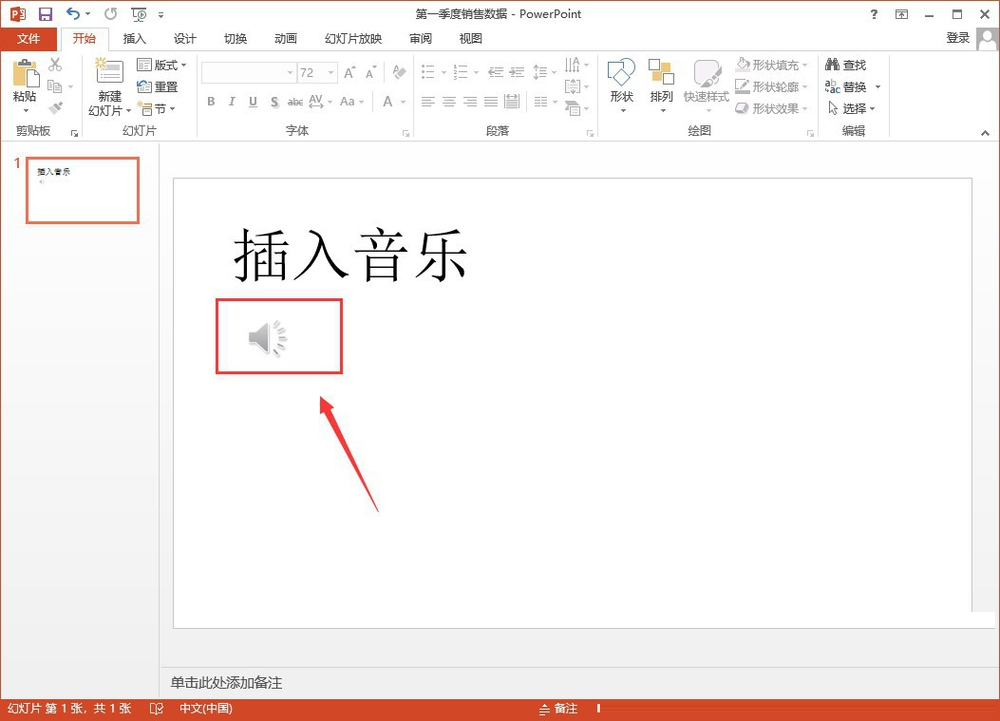Collapse the ribbon with chevron arrow
The height and width of the screenshot is (721, 1000).
click(985, 133)
